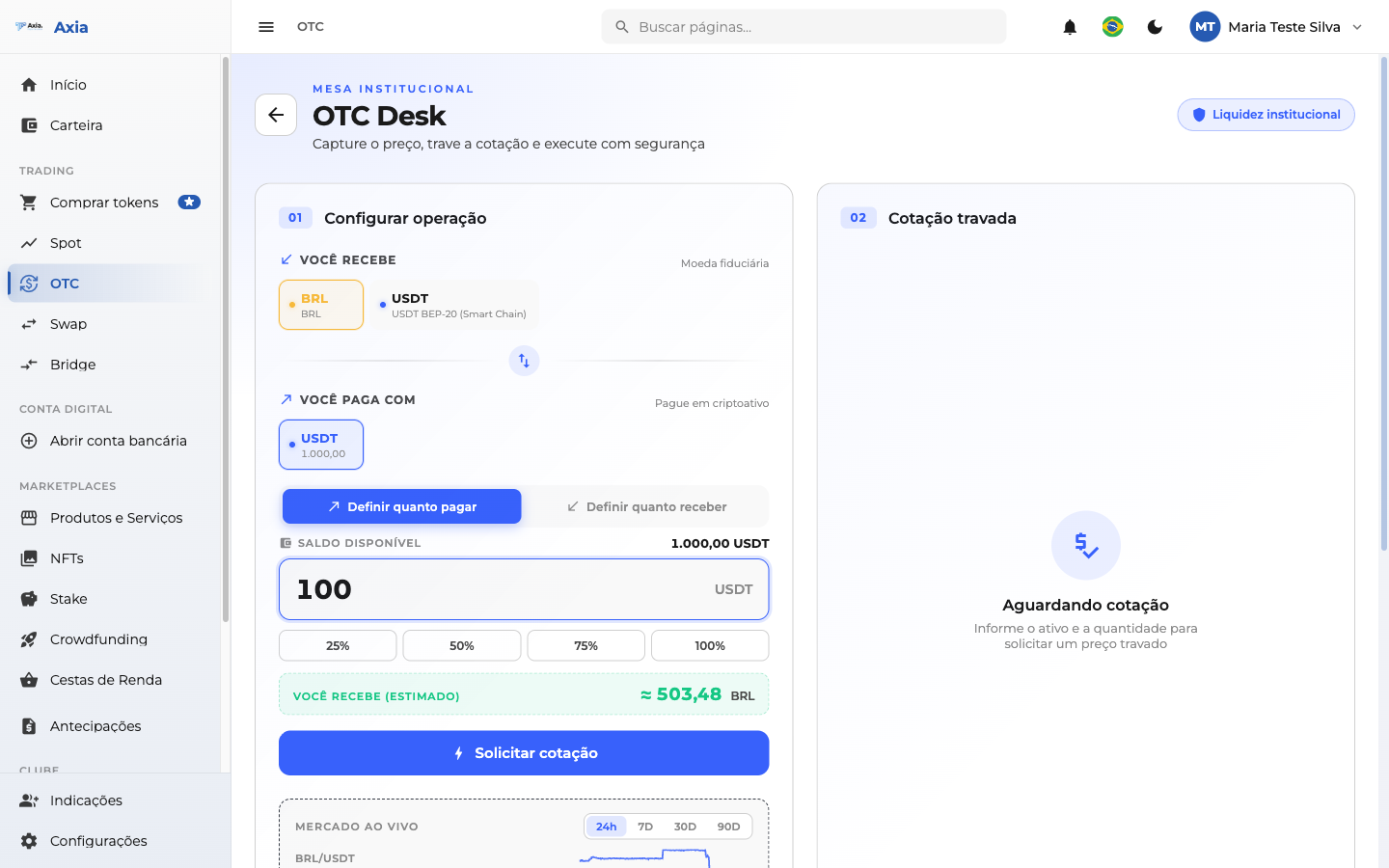Viewport: 1389px width, 868px height.
Task: Click the Crowdfunding rocket icon
Action: click(x=29, y=639)
